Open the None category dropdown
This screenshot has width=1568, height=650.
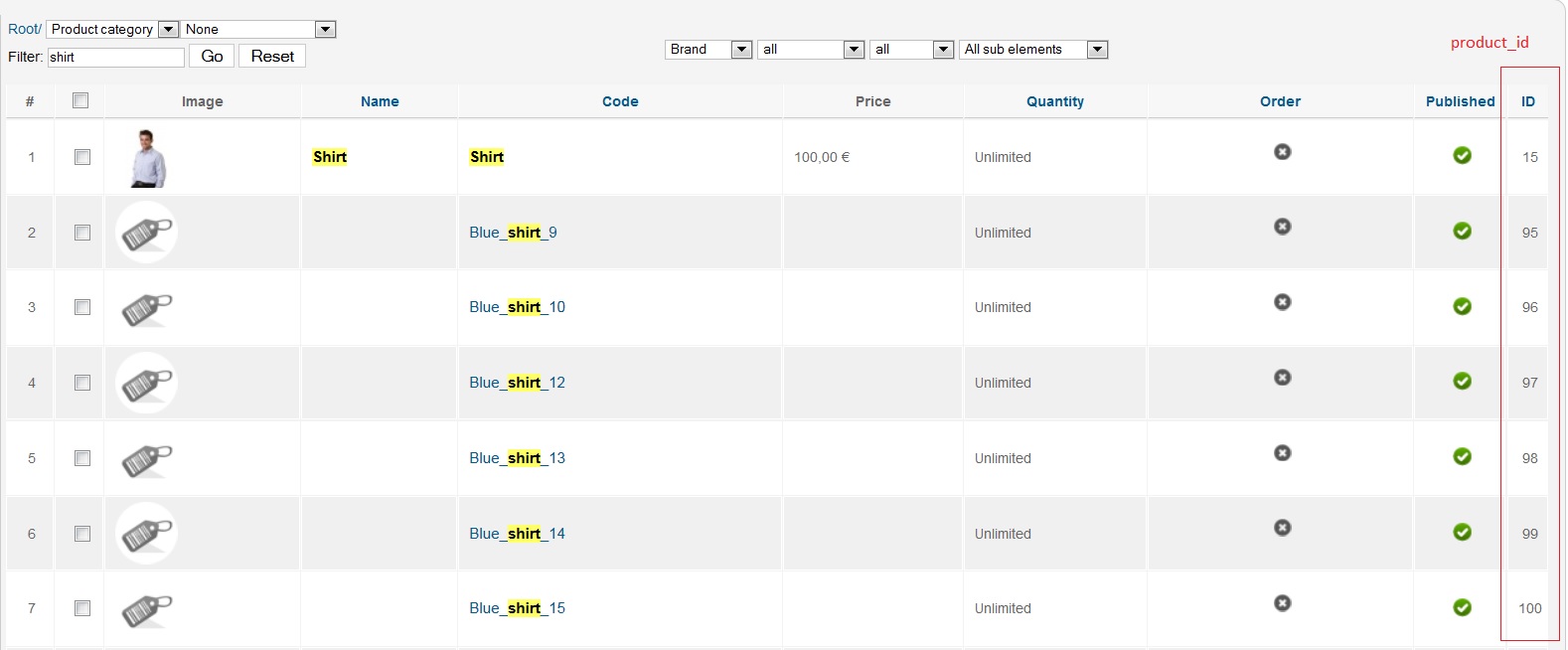coord(258,29)
